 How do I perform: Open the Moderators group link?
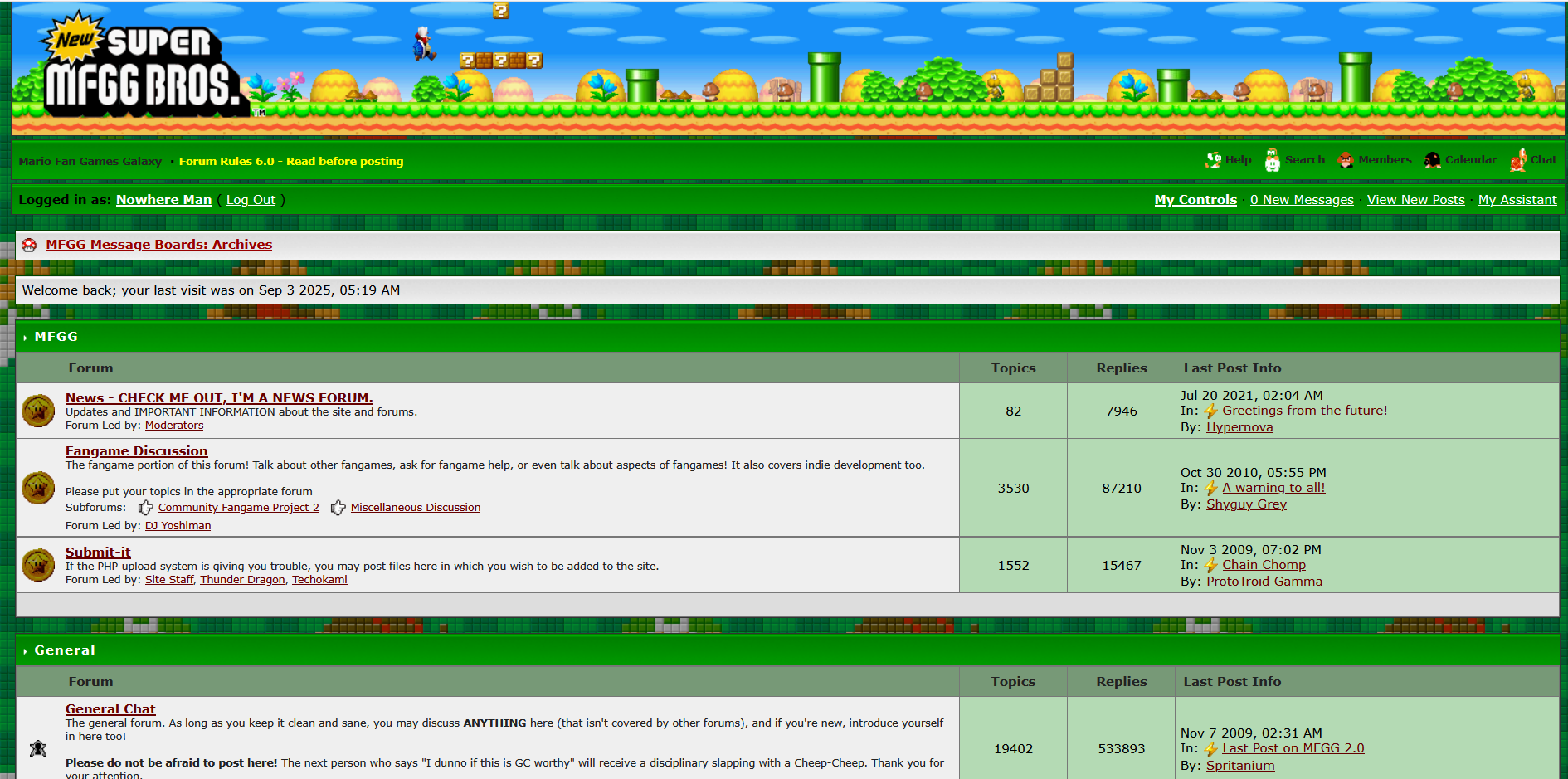(174, 426)
